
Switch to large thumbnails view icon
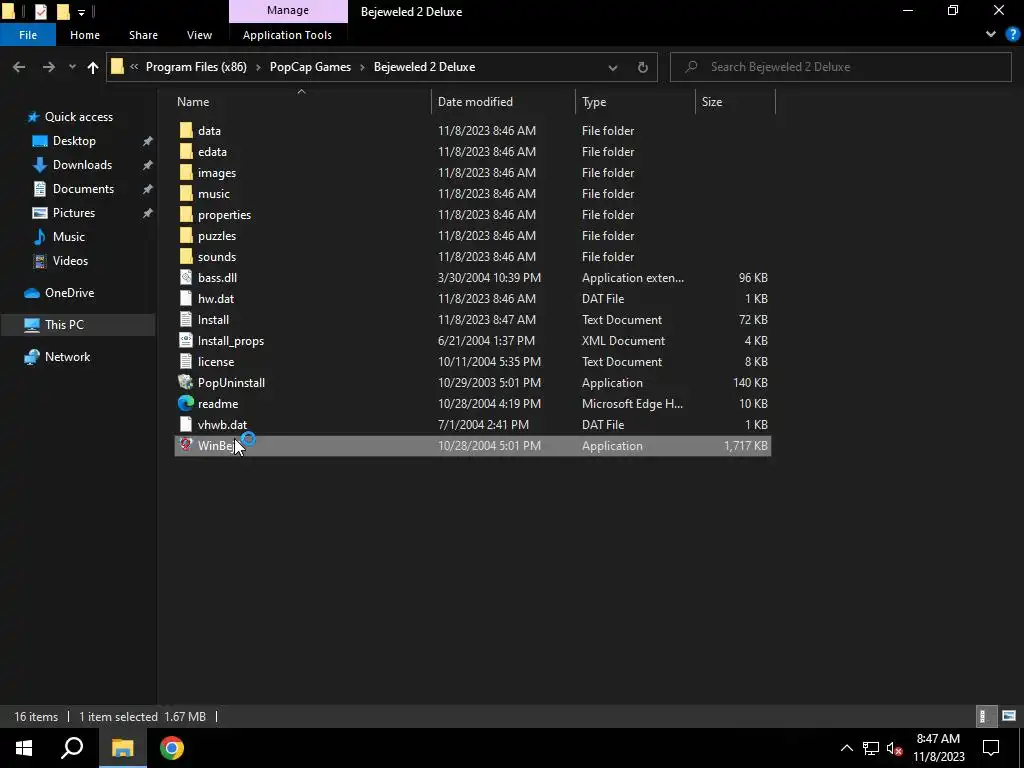tap(1009, 716)
